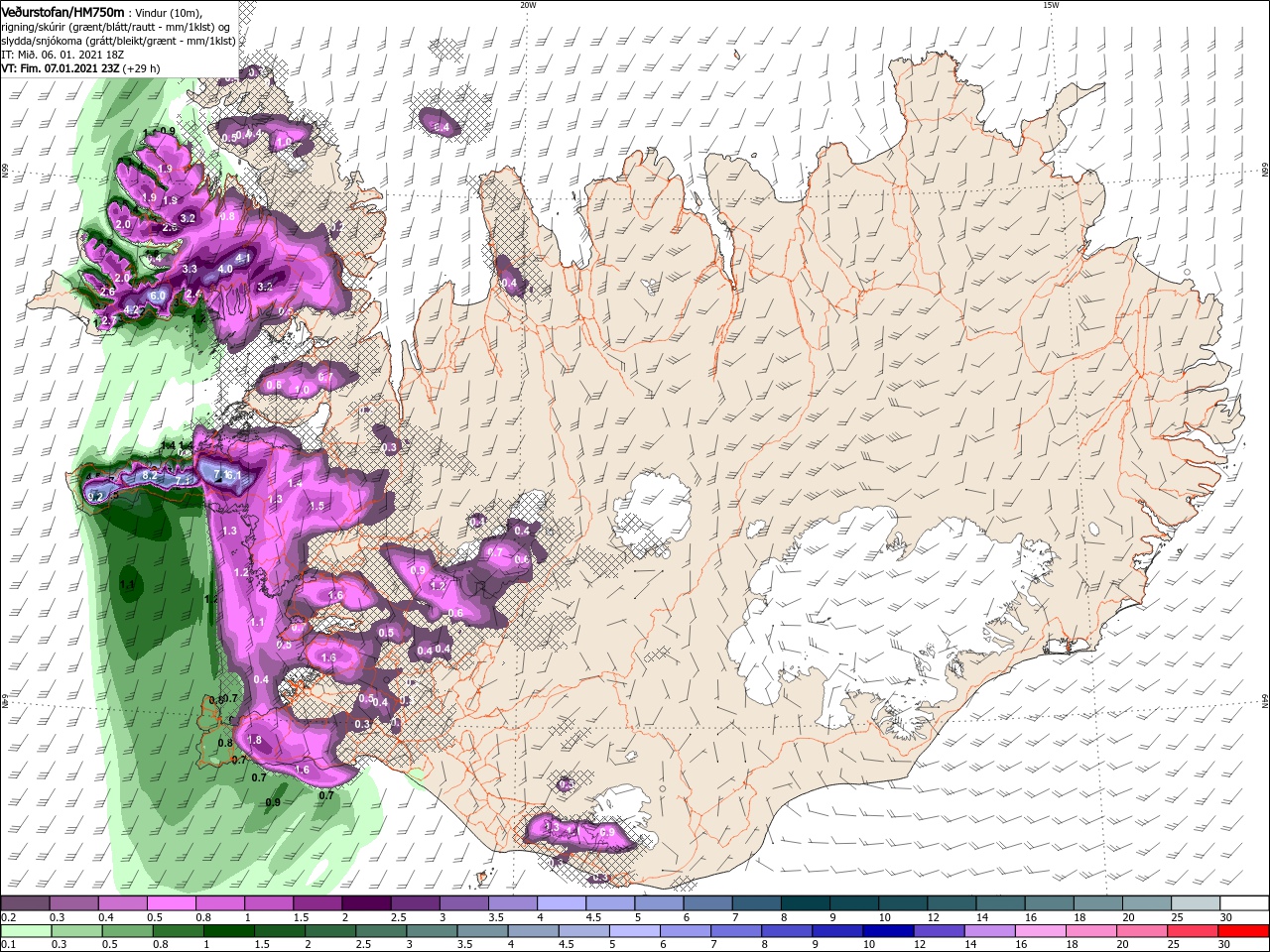Click the '25' label in the snow legend row
This screenshot has height=952, width=1270.
coord(1178,917)
